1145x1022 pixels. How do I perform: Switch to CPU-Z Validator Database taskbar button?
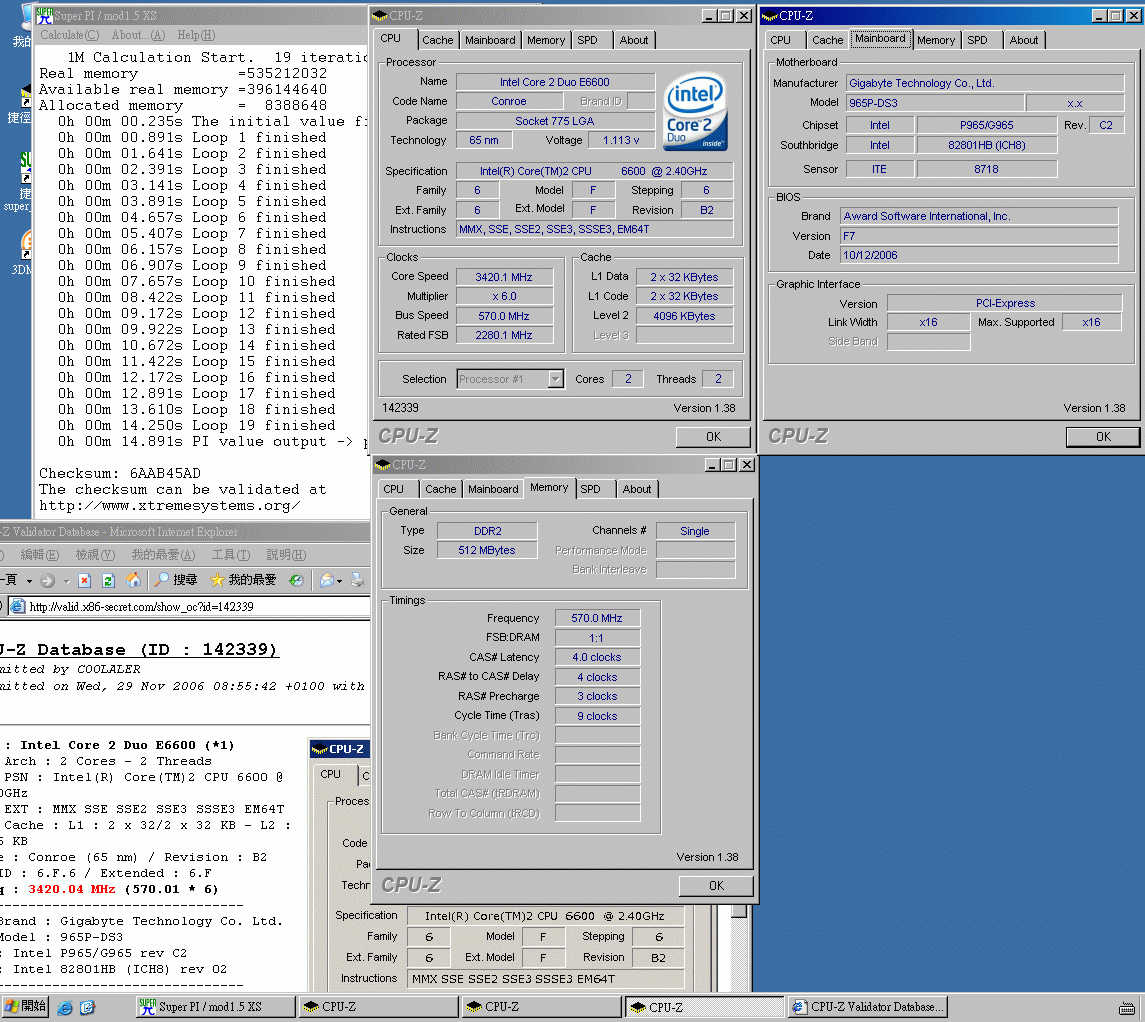coord(868,1007)
